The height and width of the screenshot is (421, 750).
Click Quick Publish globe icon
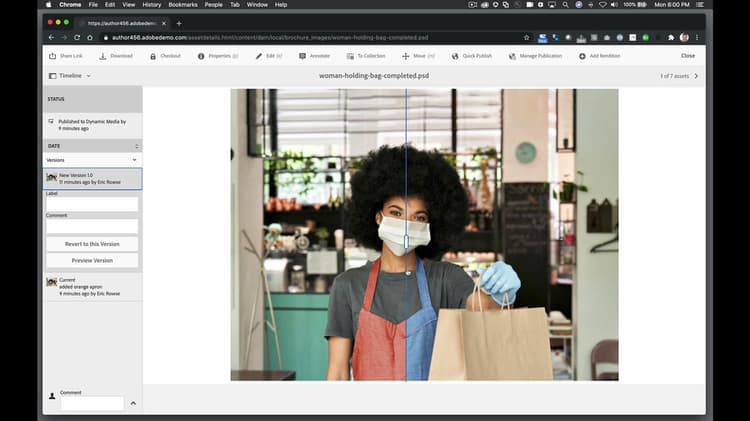(456, 56)
